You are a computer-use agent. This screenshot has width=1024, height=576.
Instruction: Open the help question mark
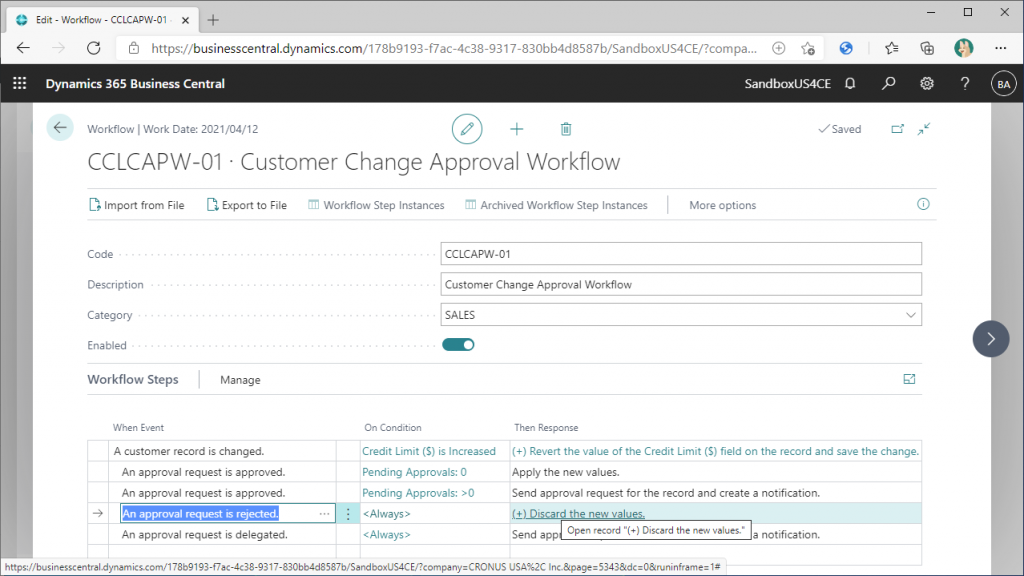[965, 84]
